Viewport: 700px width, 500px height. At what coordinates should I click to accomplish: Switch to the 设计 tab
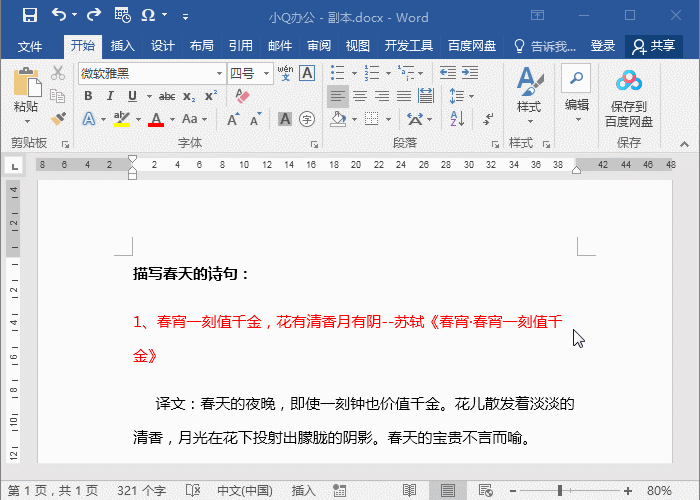click(162, 46)
